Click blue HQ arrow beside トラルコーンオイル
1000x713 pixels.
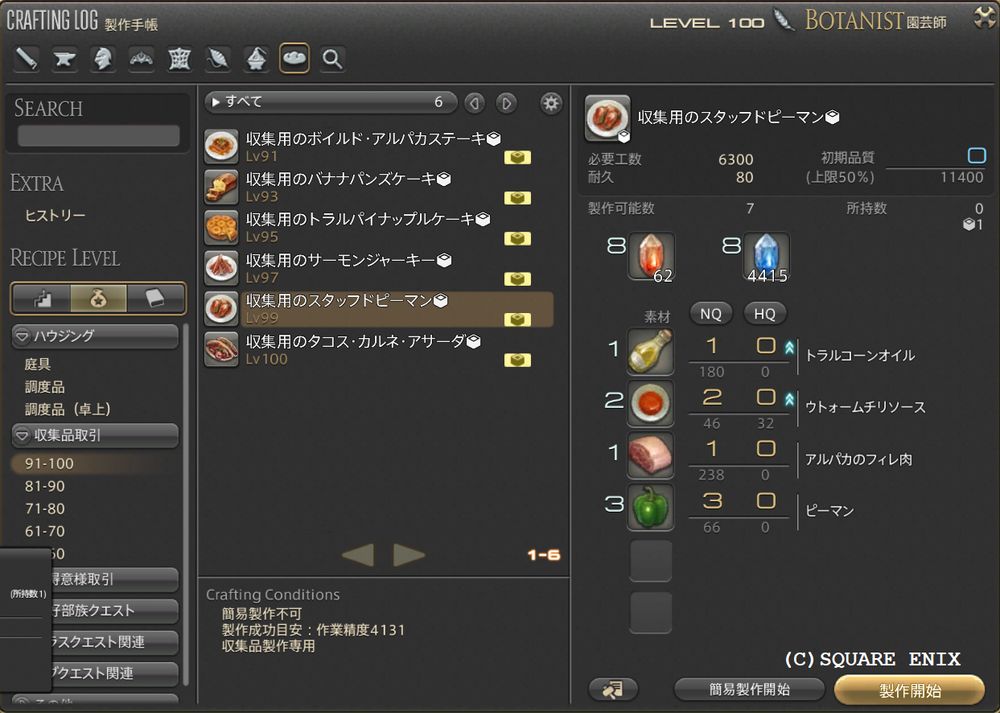pos(790,347)
